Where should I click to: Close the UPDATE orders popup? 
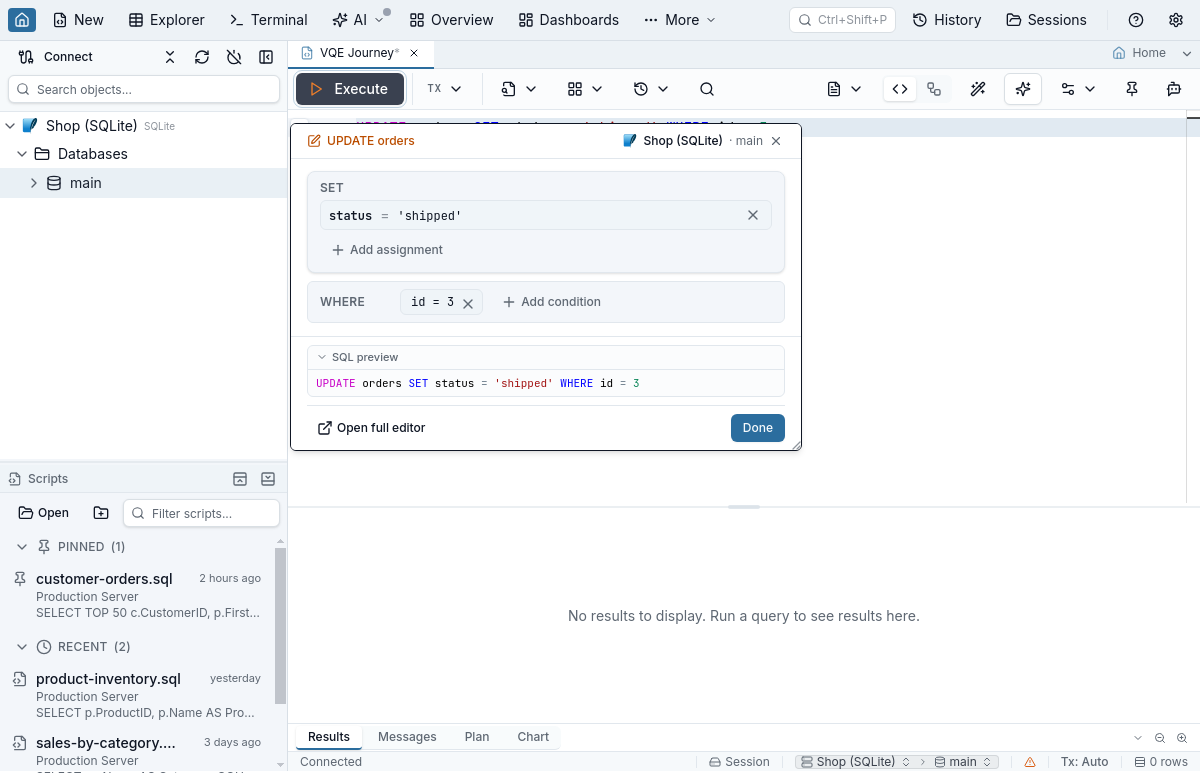tap(776, 141)
